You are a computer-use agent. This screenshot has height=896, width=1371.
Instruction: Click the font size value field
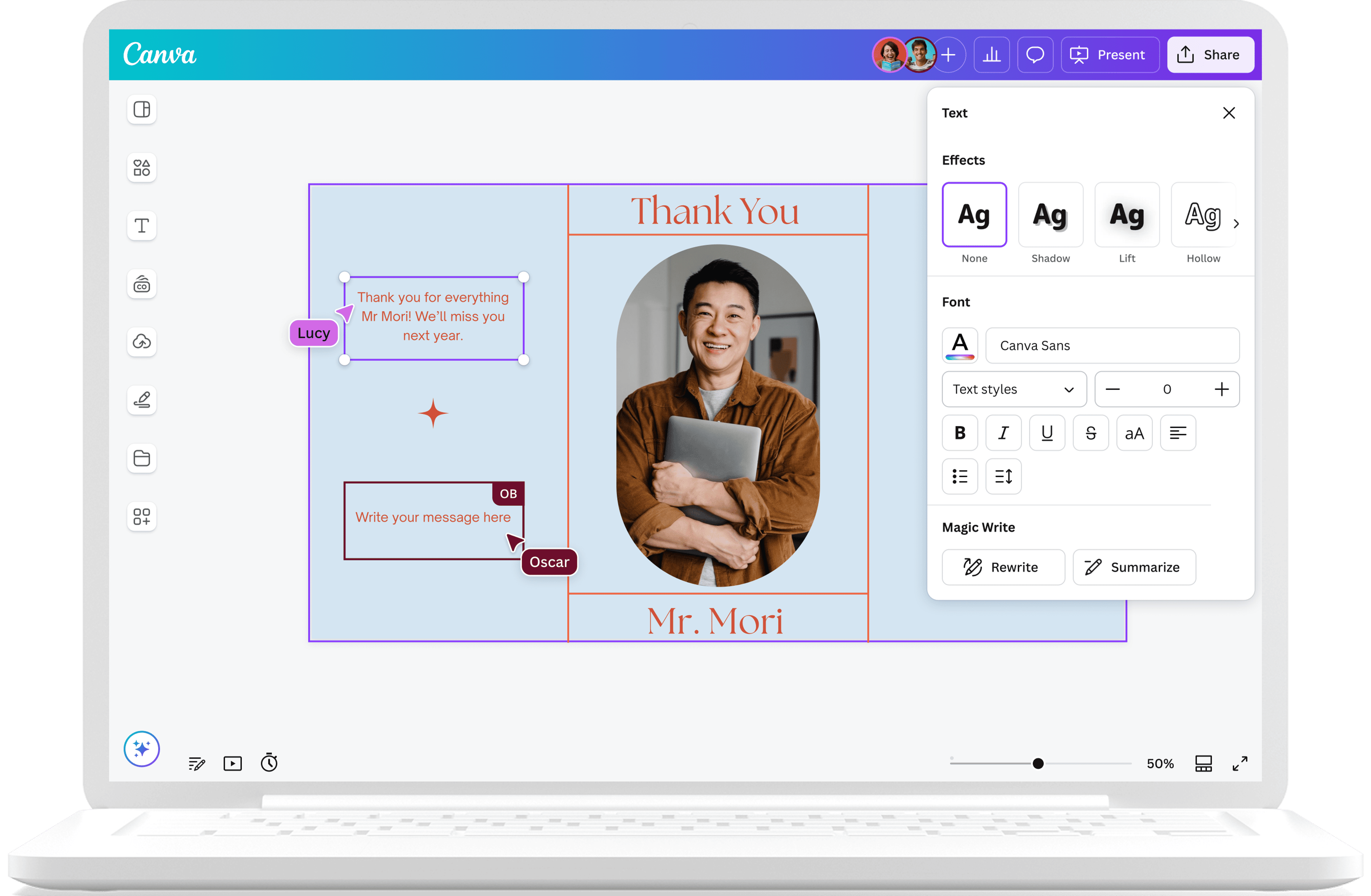pos(1167,389)
